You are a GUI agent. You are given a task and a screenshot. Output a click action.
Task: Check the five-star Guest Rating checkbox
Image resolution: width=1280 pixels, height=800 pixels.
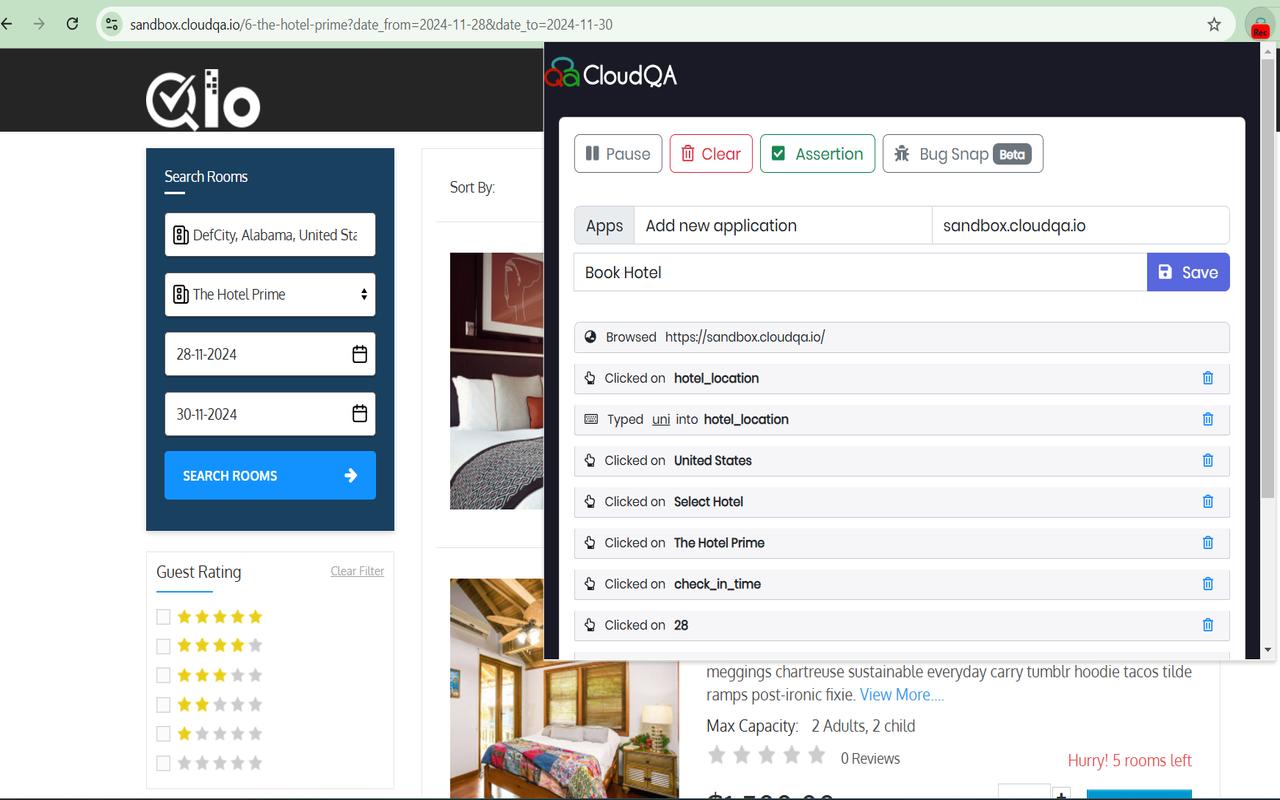pos(163,616)
